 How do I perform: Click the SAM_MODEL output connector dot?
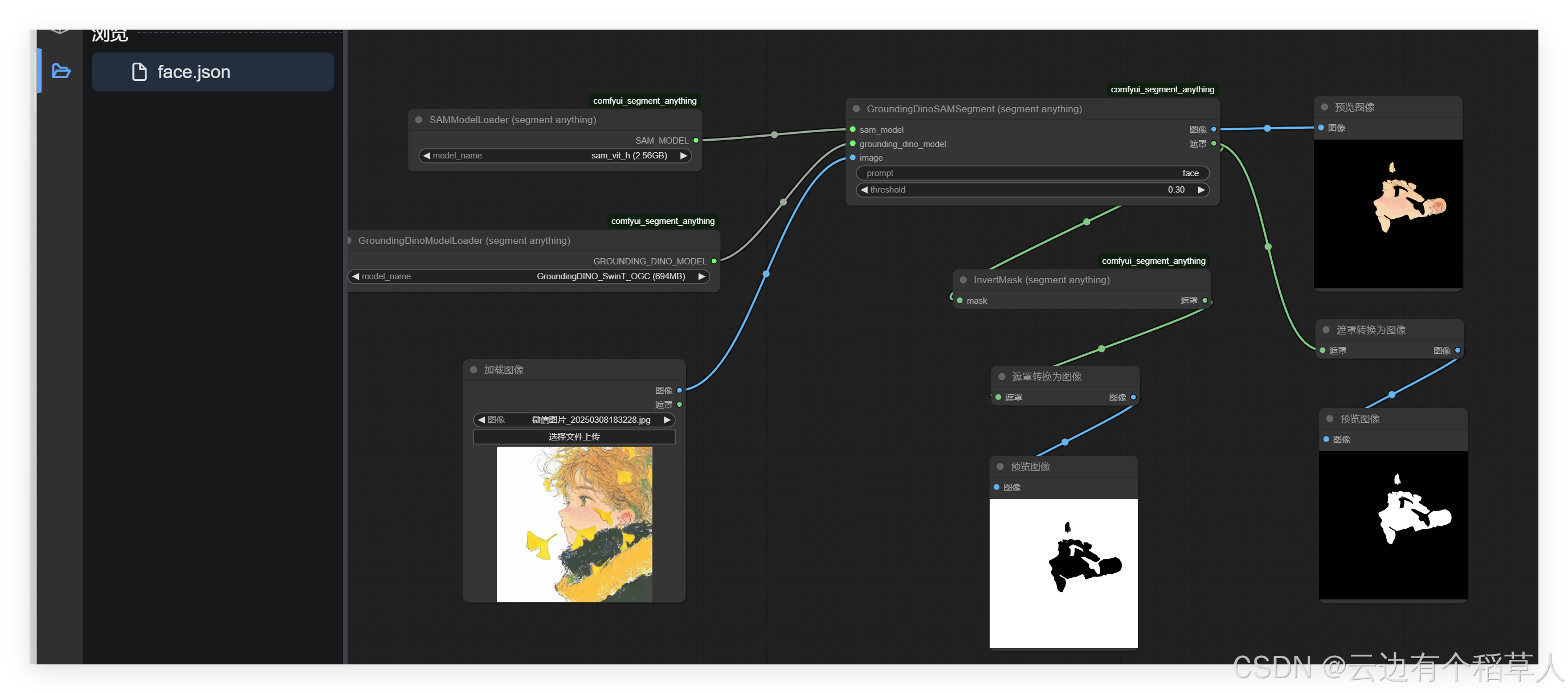[696, 141]
